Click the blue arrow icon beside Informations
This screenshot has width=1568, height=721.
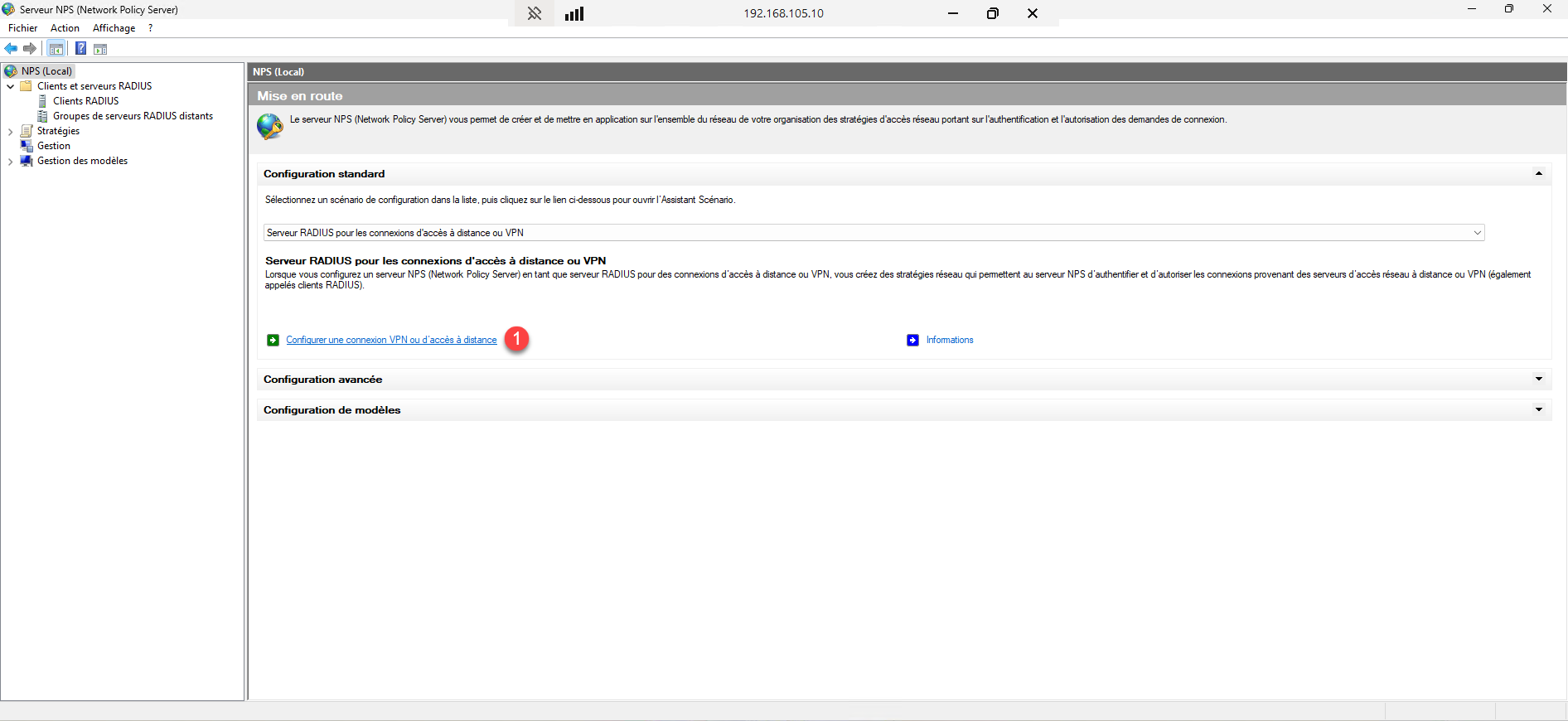point(912,341)
